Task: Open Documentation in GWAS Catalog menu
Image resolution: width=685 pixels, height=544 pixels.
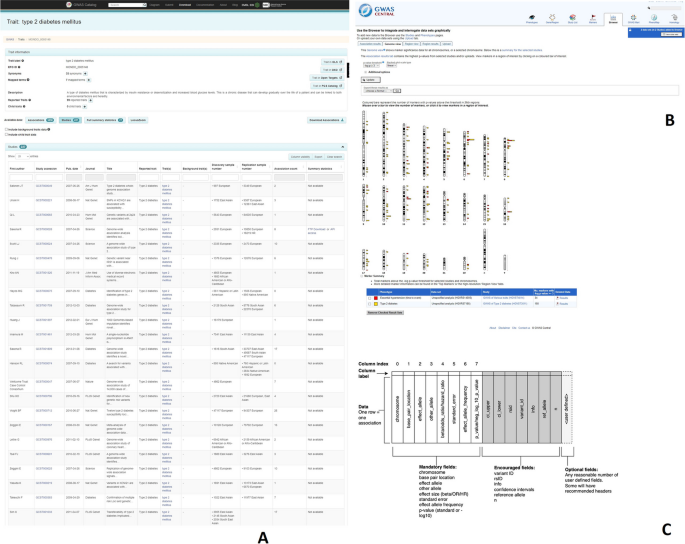Action: coord(205,5)
